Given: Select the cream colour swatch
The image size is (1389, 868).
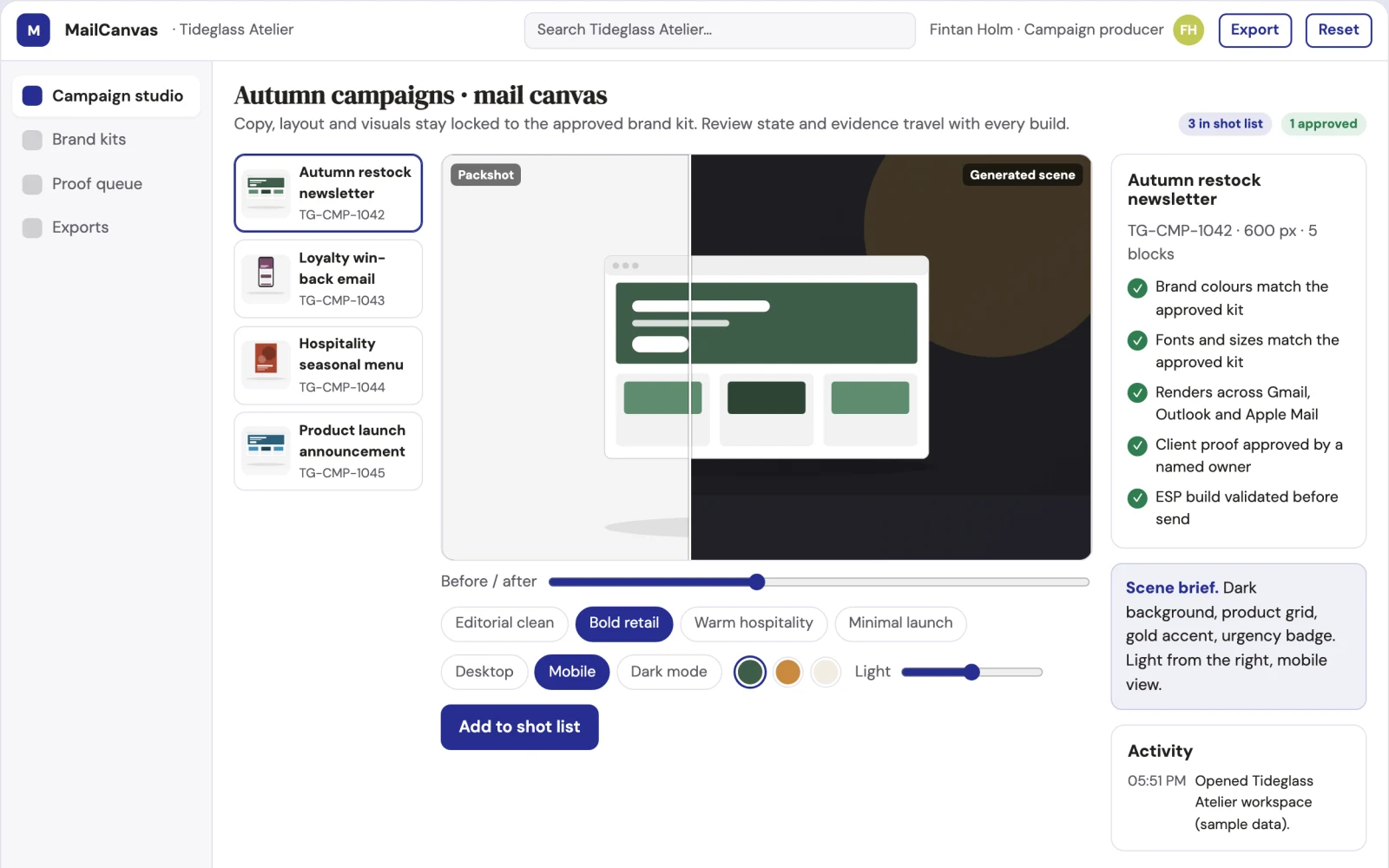Looking at the screenshot, I should point(826,672).
